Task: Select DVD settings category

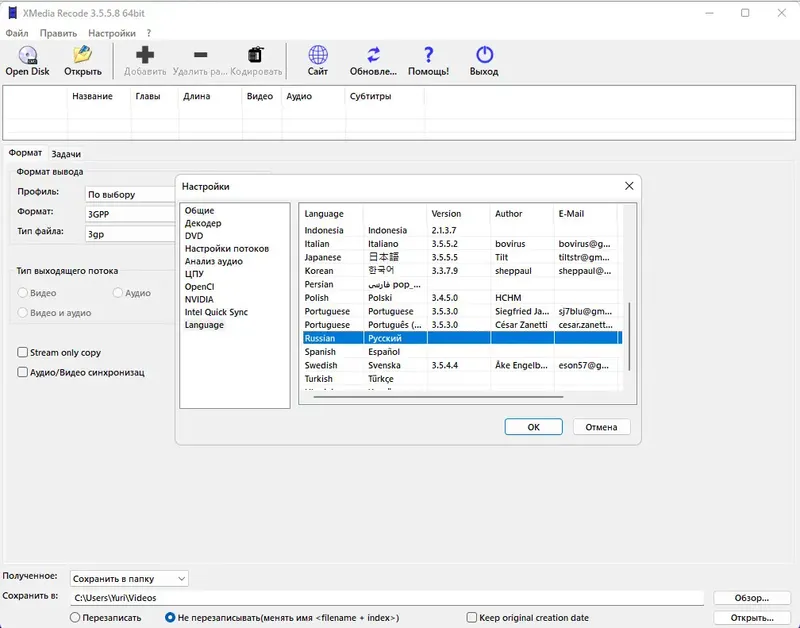Action: (194, 236)
